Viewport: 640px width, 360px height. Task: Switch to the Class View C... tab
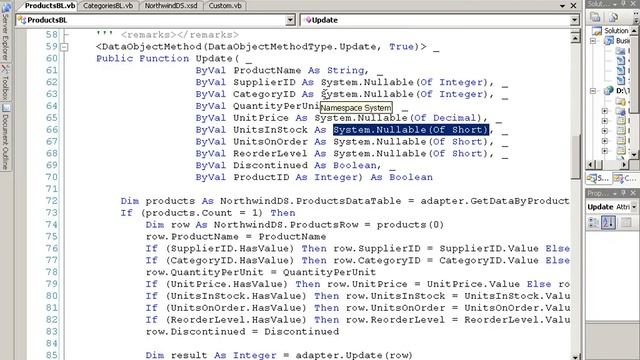pos(625,178)
